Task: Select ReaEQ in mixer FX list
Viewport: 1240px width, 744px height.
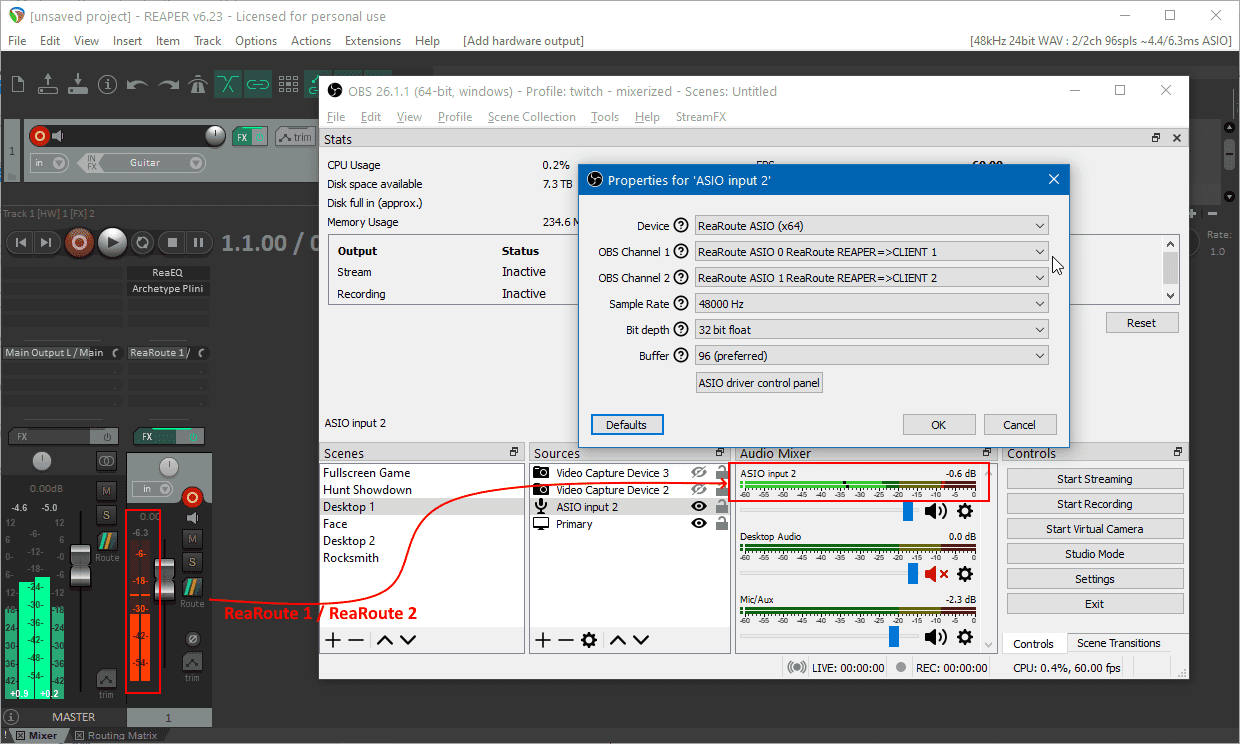Action: pos(168,272)
